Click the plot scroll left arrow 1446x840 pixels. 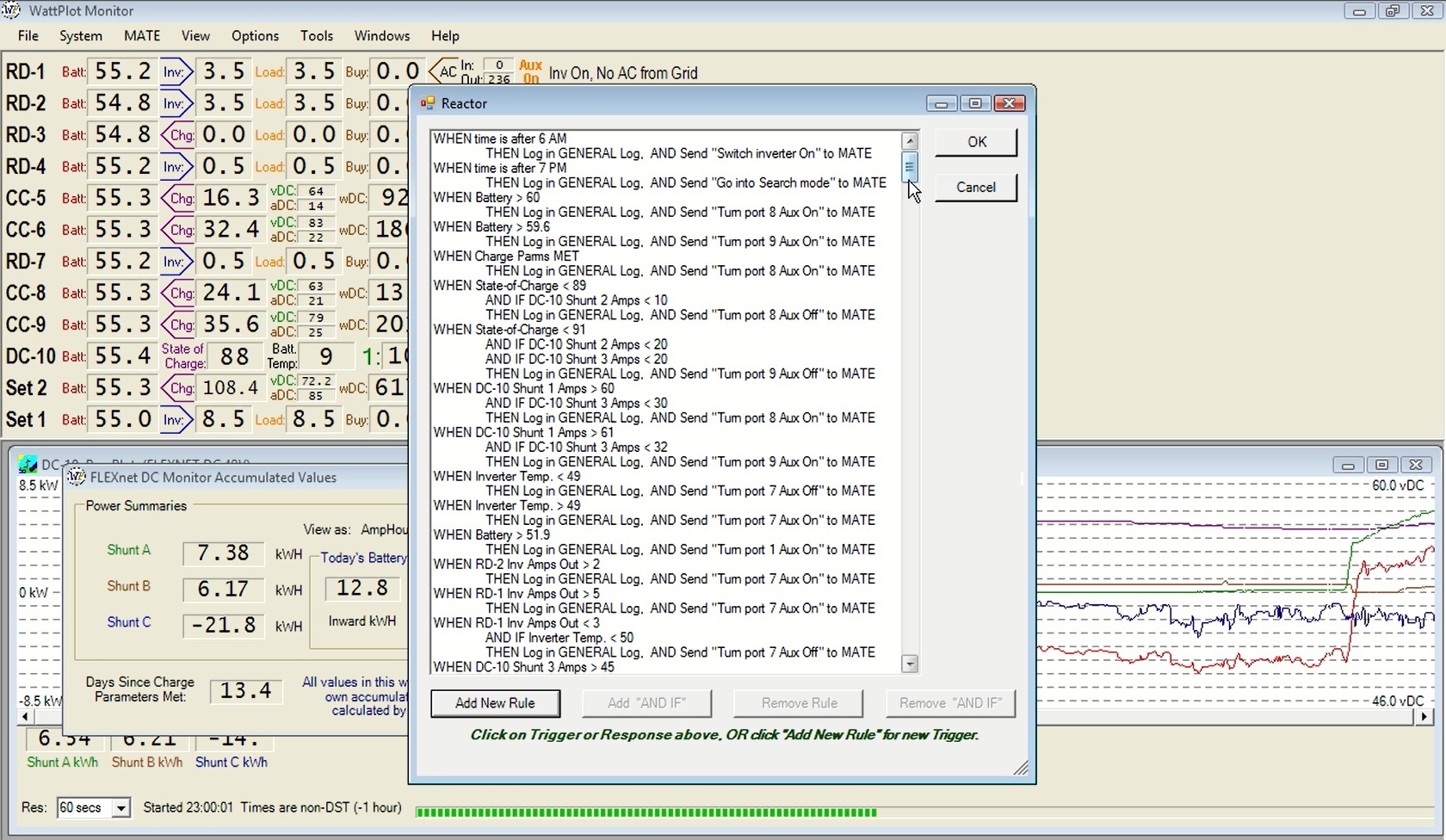[x=26, y=716]
